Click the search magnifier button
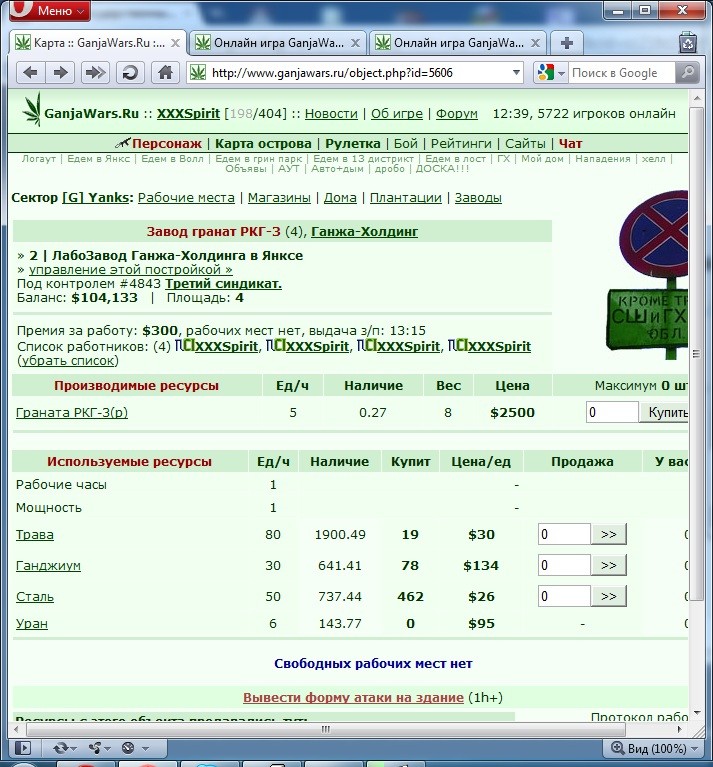The image size is (713, 767). click(687, 73)
